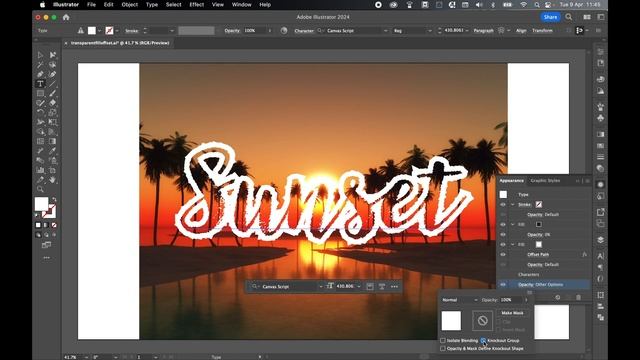Screen dimensions: 640x360
Task: Select the Zoom magnifier tool
Action: [40, 189]
